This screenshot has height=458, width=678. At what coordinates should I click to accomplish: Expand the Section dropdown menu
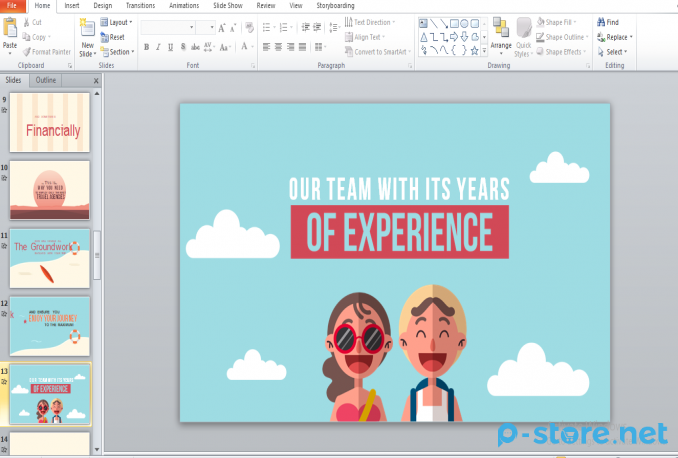[x=118, y=52]
